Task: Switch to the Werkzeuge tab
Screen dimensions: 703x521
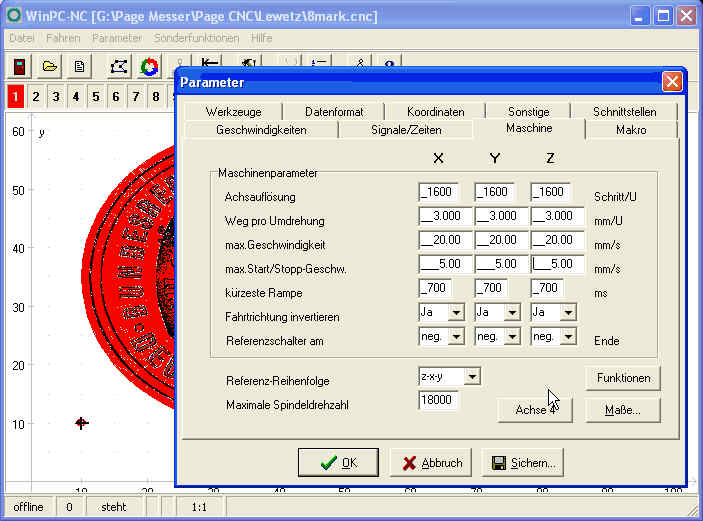Action: (x=233, y=112)
